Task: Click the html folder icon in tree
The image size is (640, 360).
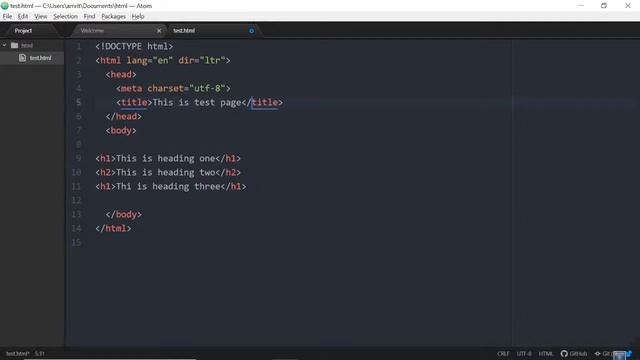Action: tap(14, 45)
